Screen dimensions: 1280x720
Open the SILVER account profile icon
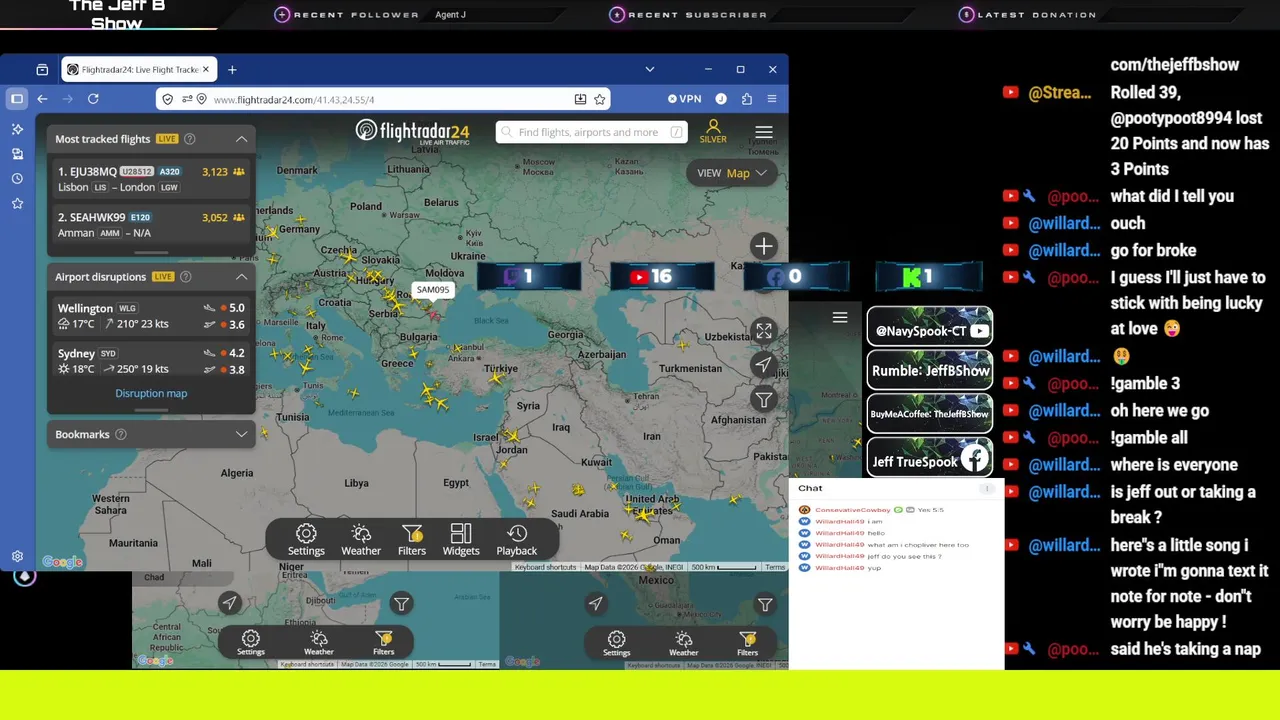pyautogui.click(x=713, y=132)
